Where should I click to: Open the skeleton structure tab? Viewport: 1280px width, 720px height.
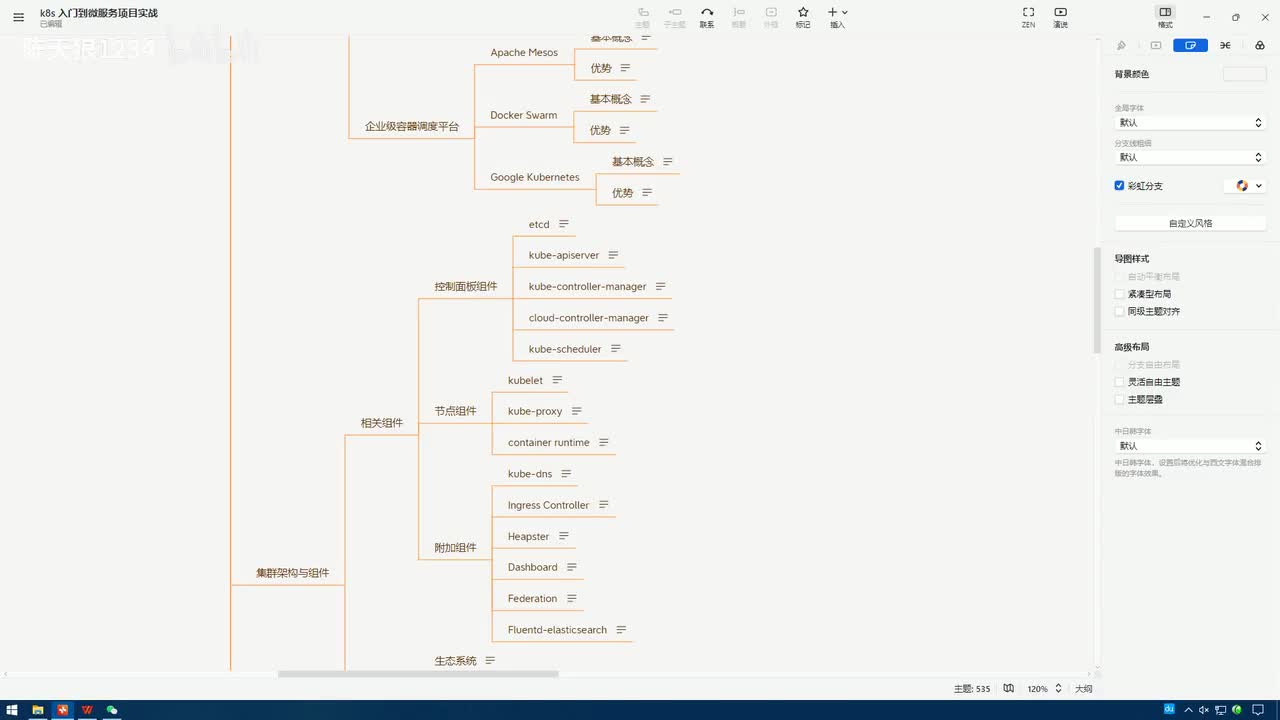(x=1225, y=45)
